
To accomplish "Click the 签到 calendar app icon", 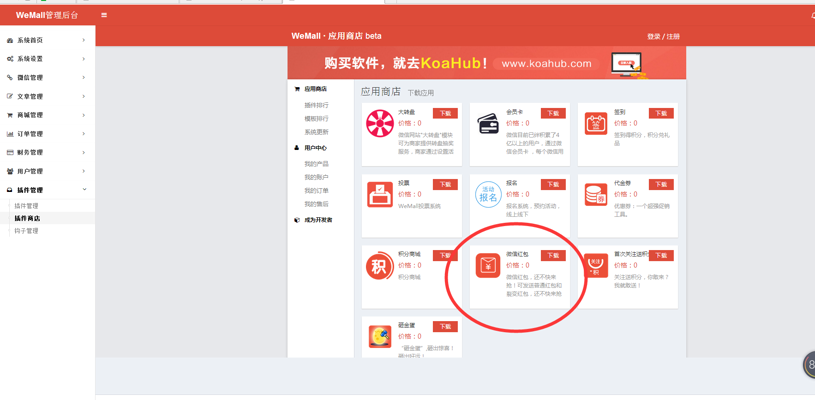I will [596, 124].
